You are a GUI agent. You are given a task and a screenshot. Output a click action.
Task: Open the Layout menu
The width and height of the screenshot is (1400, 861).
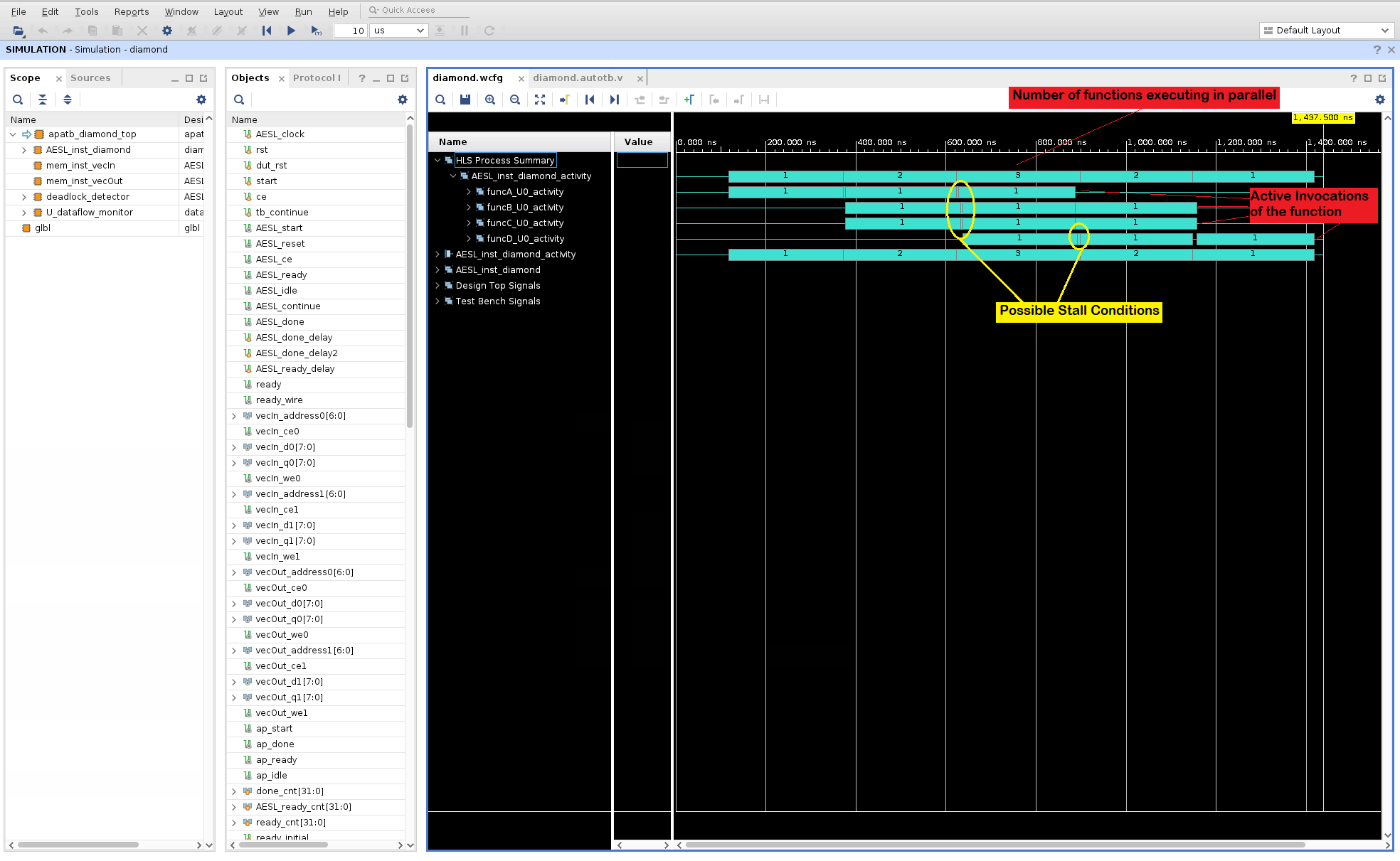(x=228, y=11)
